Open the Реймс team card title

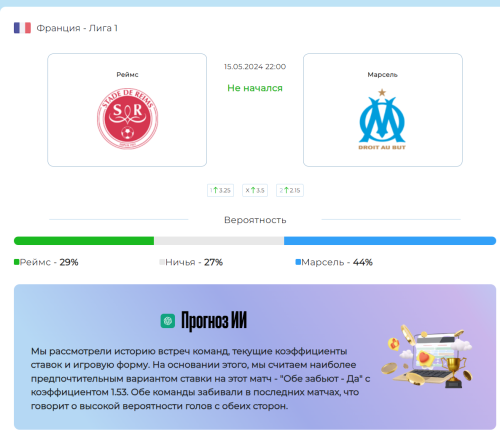pos(127,75)
